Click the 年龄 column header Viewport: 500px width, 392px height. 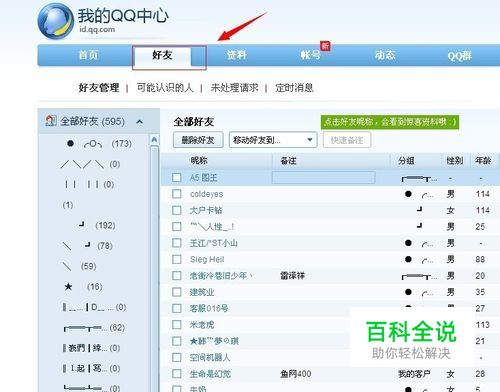pos(483,161)
